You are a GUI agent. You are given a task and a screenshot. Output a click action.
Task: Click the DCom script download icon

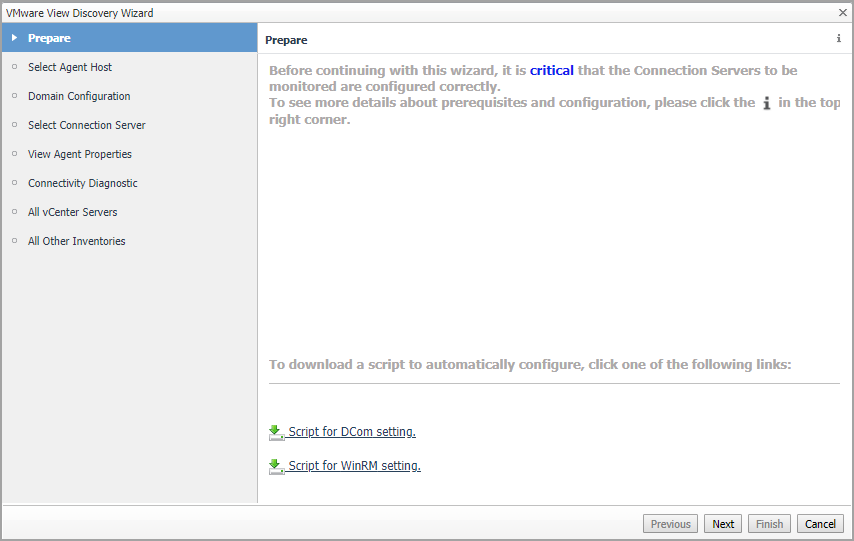(276, 432)
